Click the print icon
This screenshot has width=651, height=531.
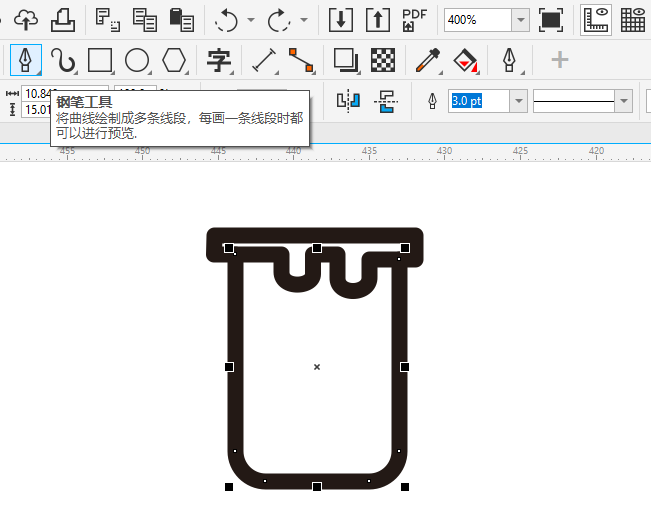pos(63,20)
